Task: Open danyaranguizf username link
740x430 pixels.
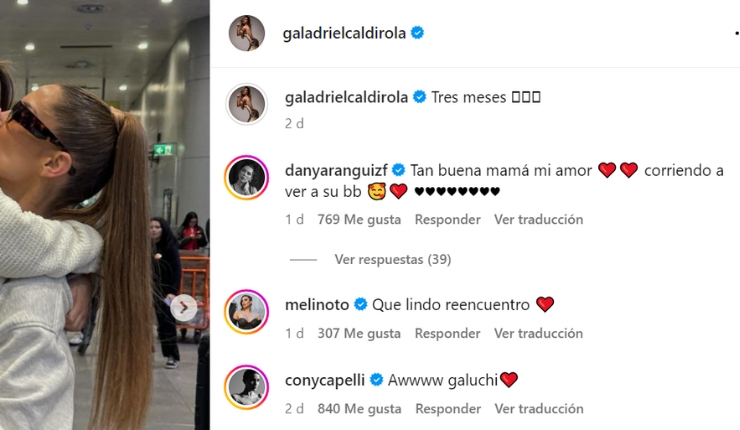Action: 336,170
